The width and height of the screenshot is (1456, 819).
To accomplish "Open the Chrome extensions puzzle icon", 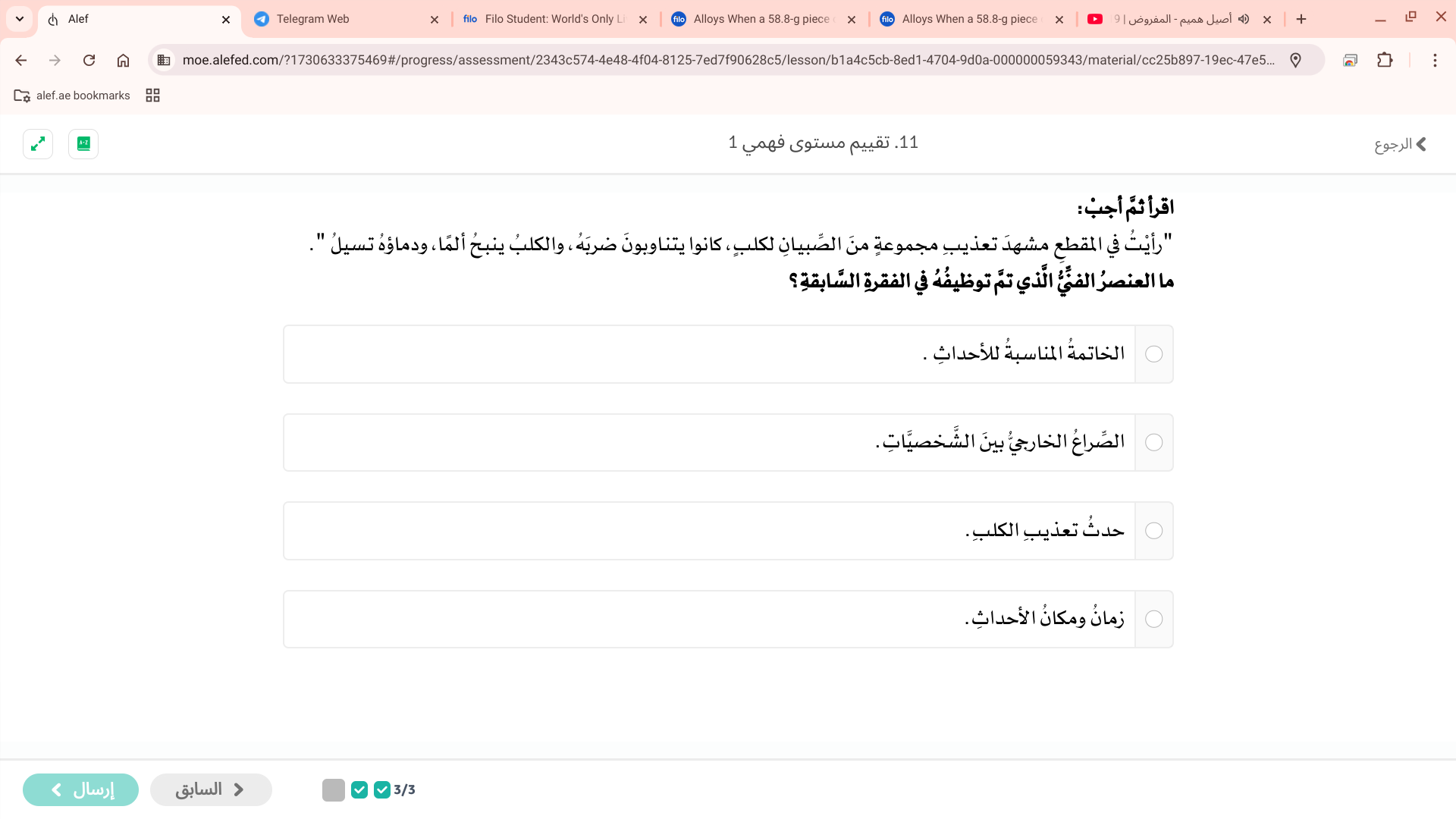I will [1385, 60].
